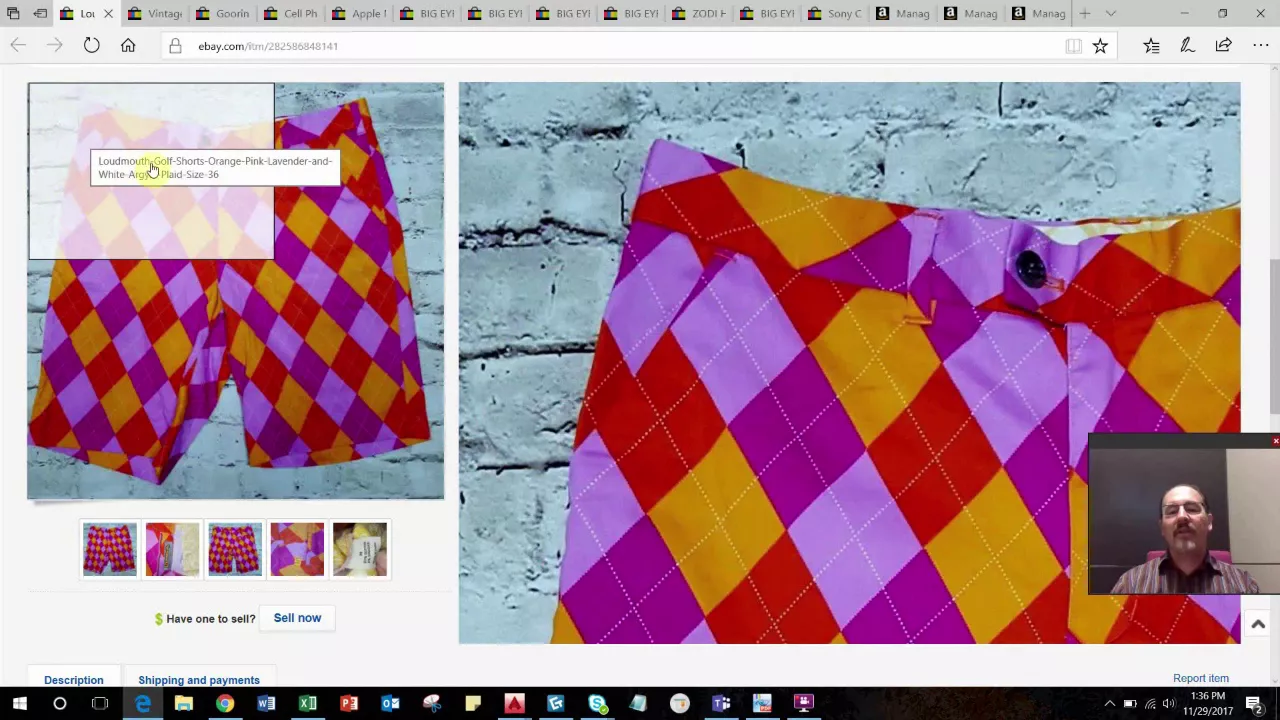Open Shipping and payments tab
This screenshot has width=1280, height=720.
pyautogui.click(x=199, y=680)
